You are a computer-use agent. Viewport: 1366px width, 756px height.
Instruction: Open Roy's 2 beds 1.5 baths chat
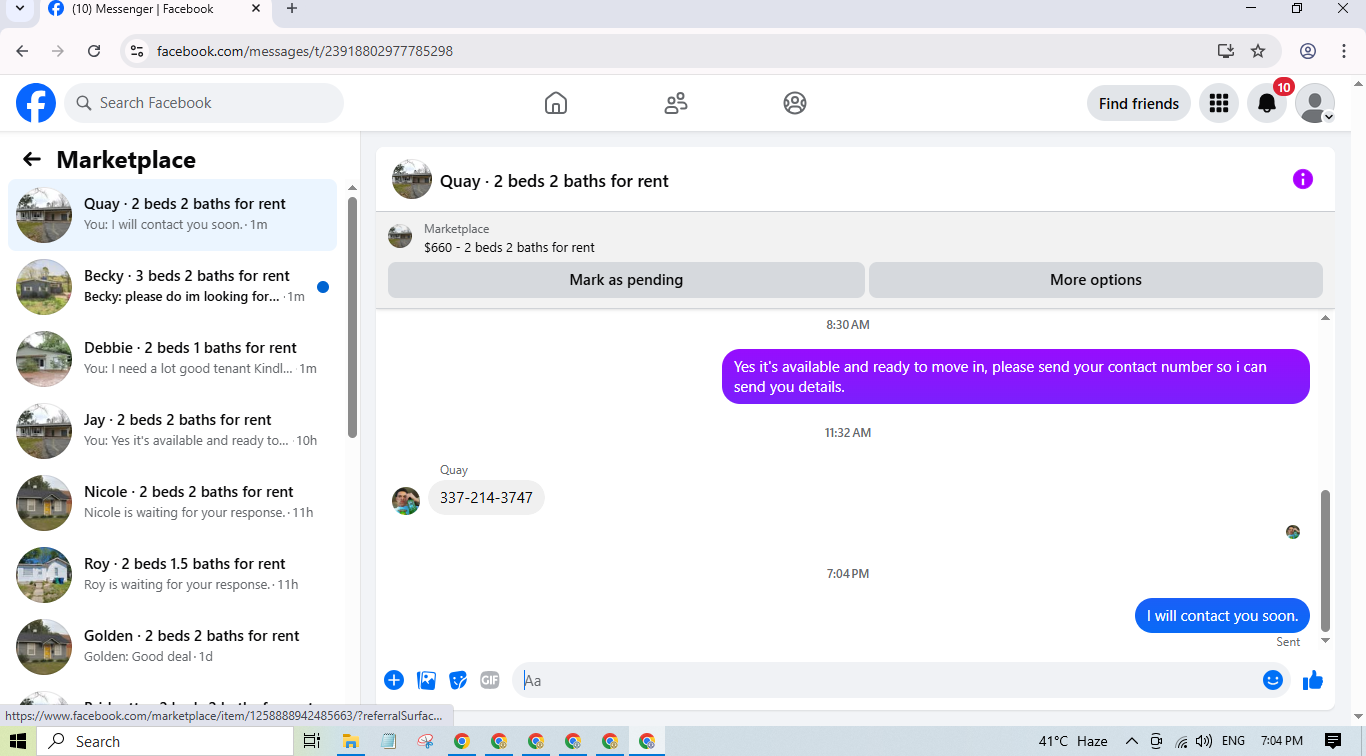click(x=173, y=575)
